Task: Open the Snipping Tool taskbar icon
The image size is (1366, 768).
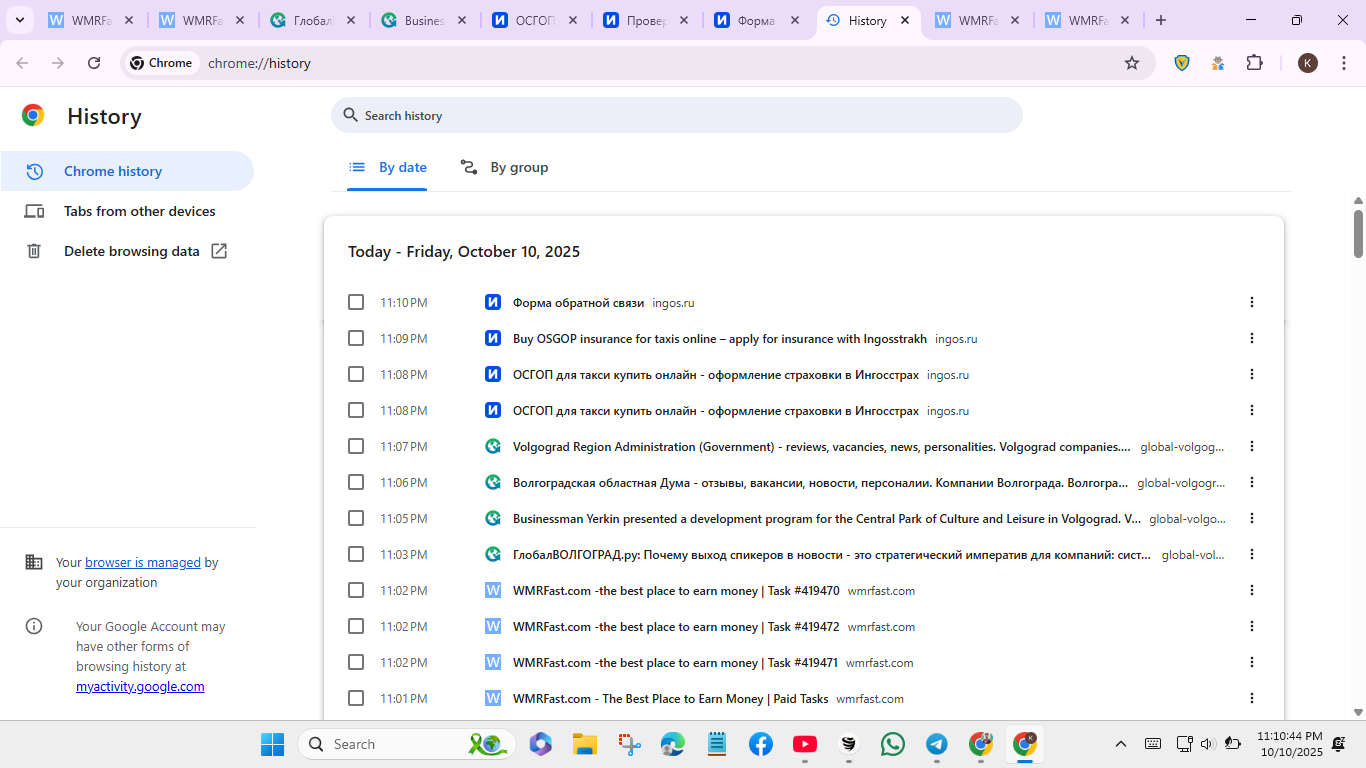Action: tap(629, 744)
